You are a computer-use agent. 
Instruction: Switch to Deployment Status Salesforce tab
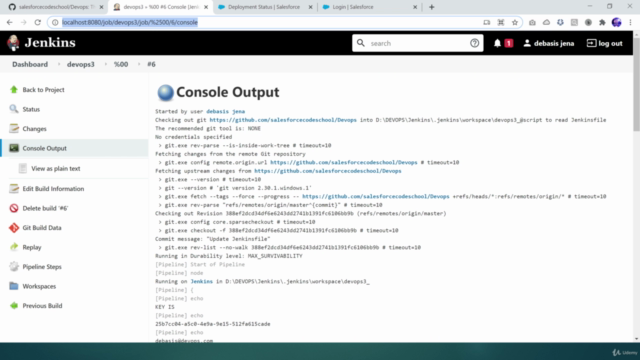(264, 7)
